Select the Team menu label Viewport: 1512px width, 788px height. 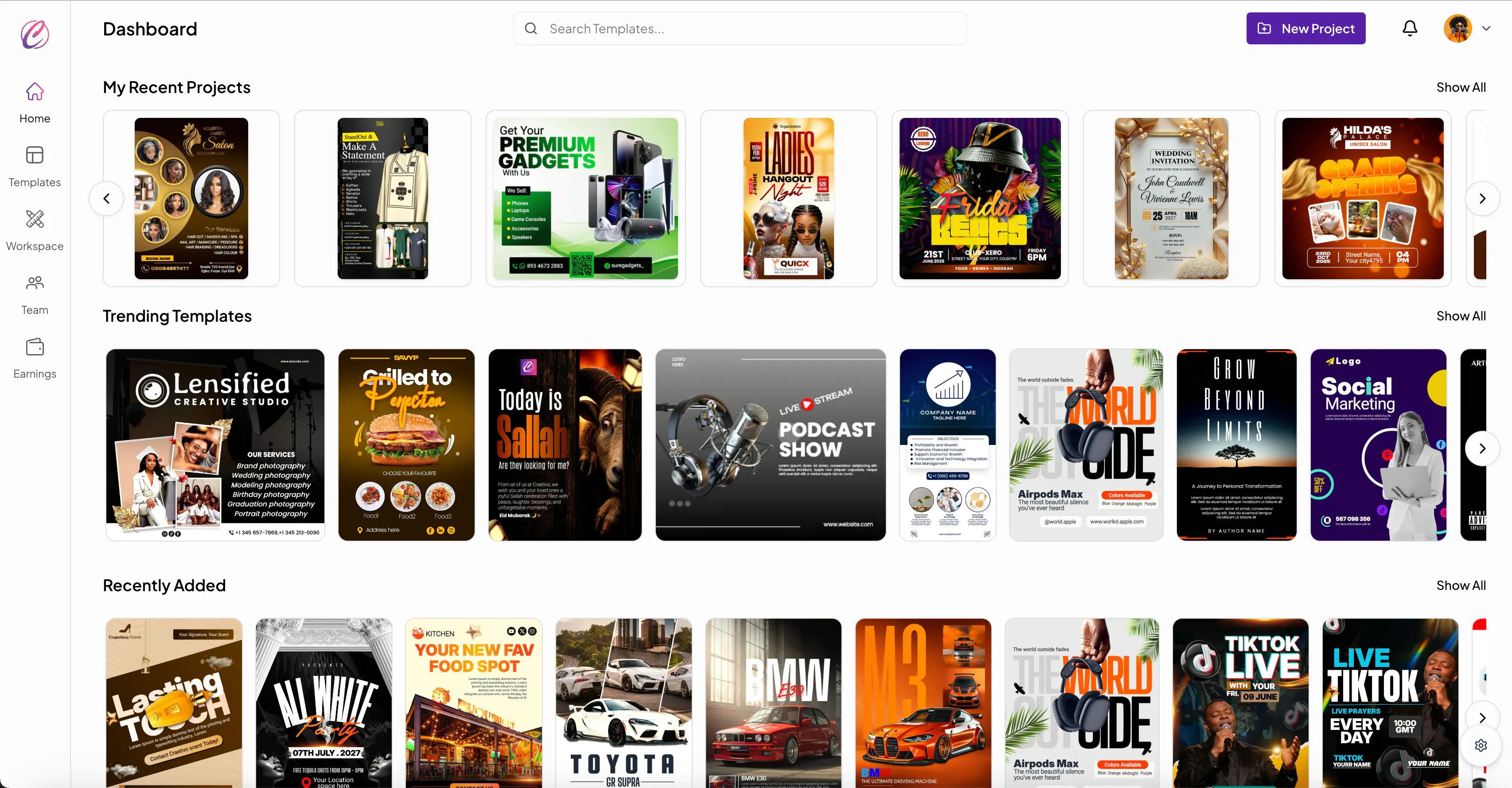[x=35, y=310]
